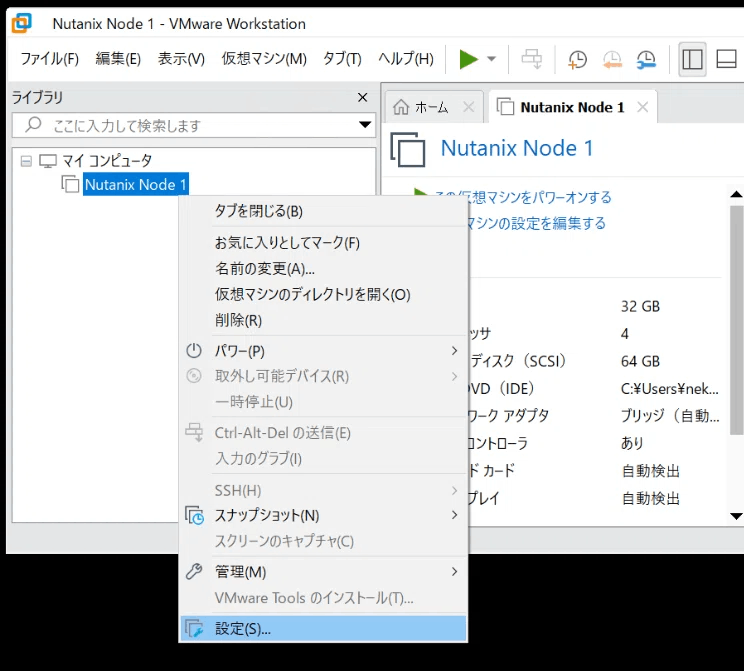Expand the スナップショット(N) submenu
This screenshot has height=671, width=744.
pos(323,515)
